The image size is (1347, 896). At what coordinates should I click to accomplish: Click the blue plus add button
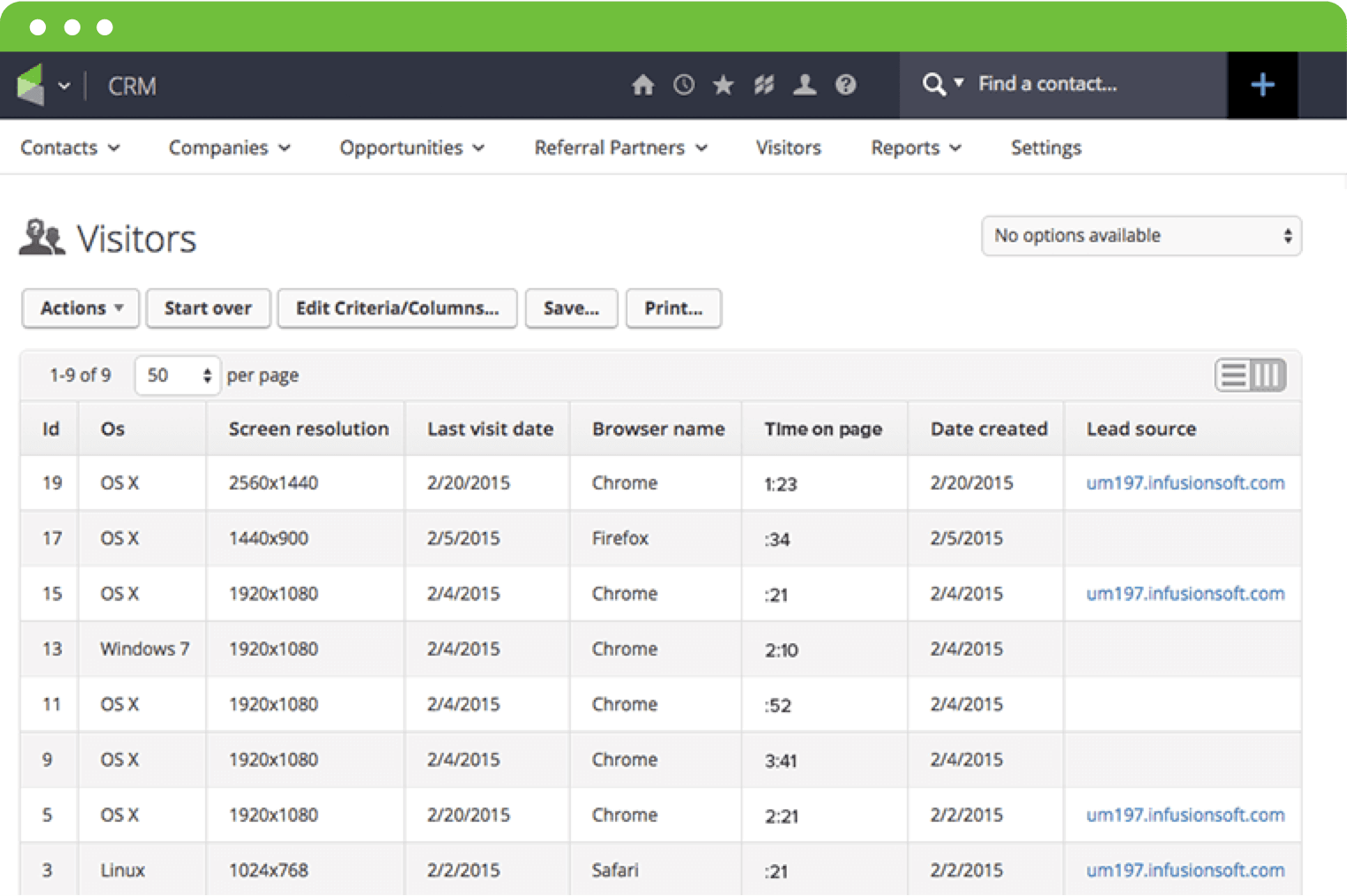tap(1262, 85)
